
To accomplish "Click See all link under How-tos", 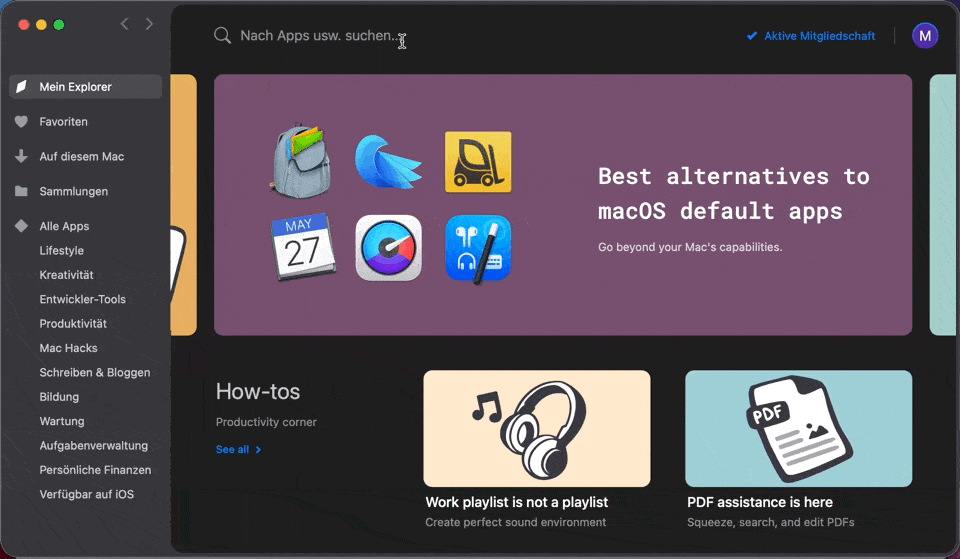I will point(233,449).
